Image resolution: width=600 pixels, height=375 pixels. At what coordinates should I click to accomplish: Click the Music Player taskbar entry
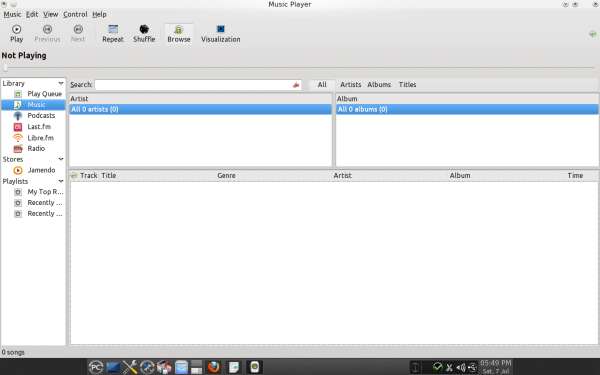[254, 367]
